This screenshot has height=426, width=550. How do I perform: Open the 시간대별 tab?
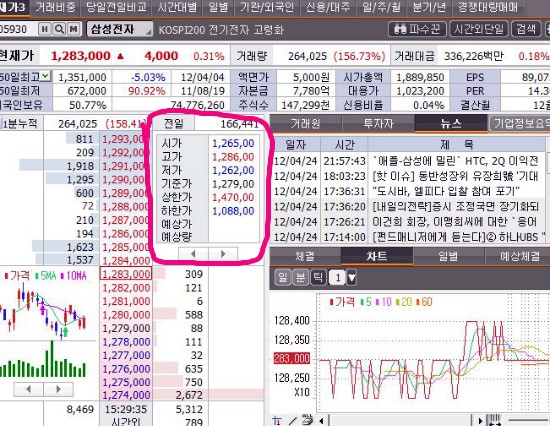(x=177, y=7)
